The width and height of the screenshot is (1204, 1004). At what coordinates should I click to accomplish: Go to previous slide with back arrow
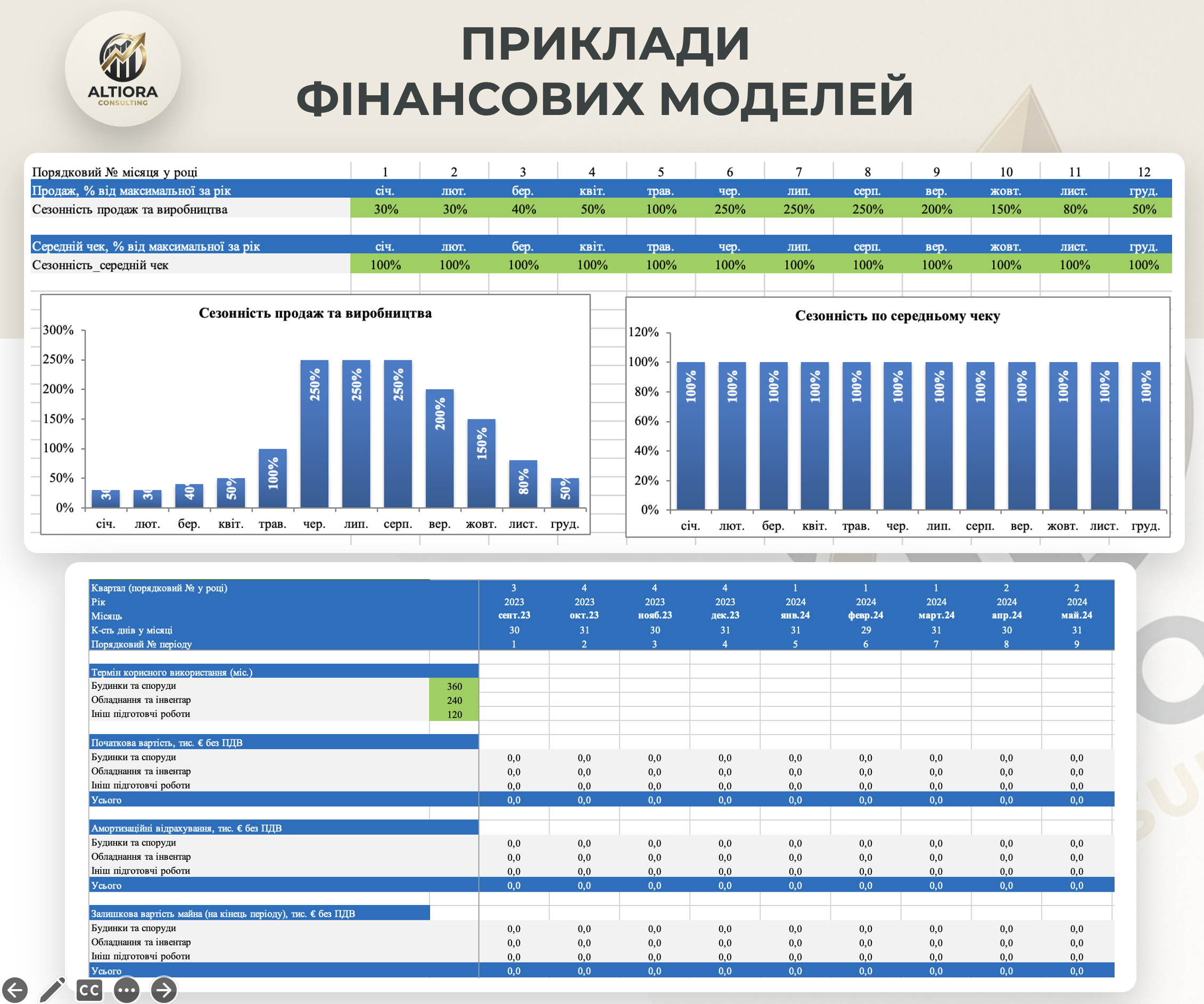click(15, 990)
